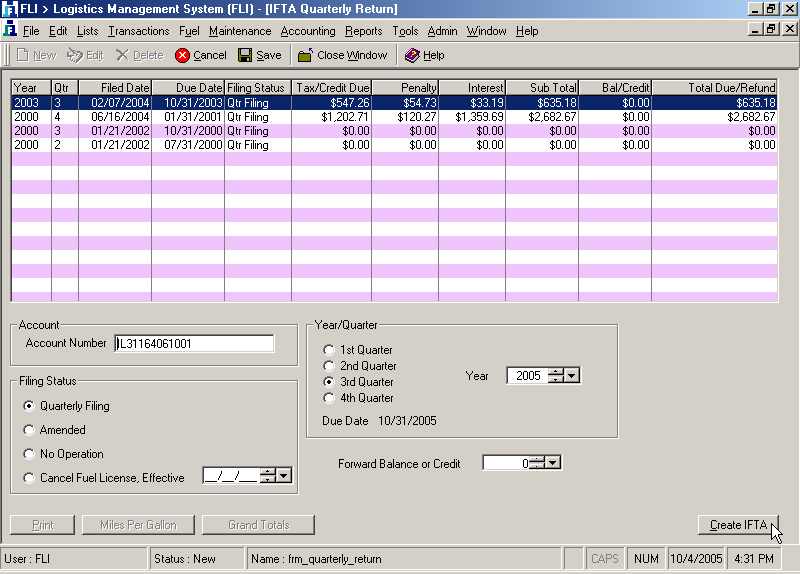The height and width of the screenshot is (574, 800).
Task: Click the Miles Per Gallon button
Action: 138,525
